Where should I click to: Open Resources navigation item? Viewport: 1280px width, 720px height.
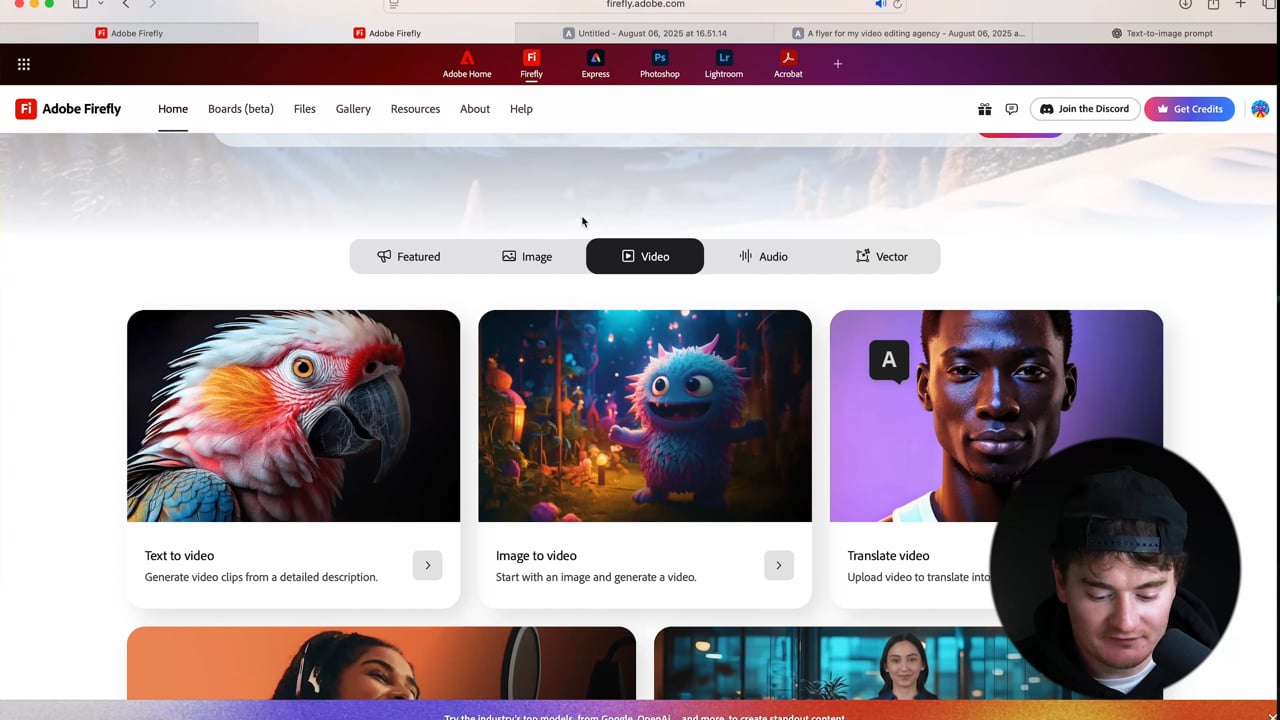coord(415,109)
